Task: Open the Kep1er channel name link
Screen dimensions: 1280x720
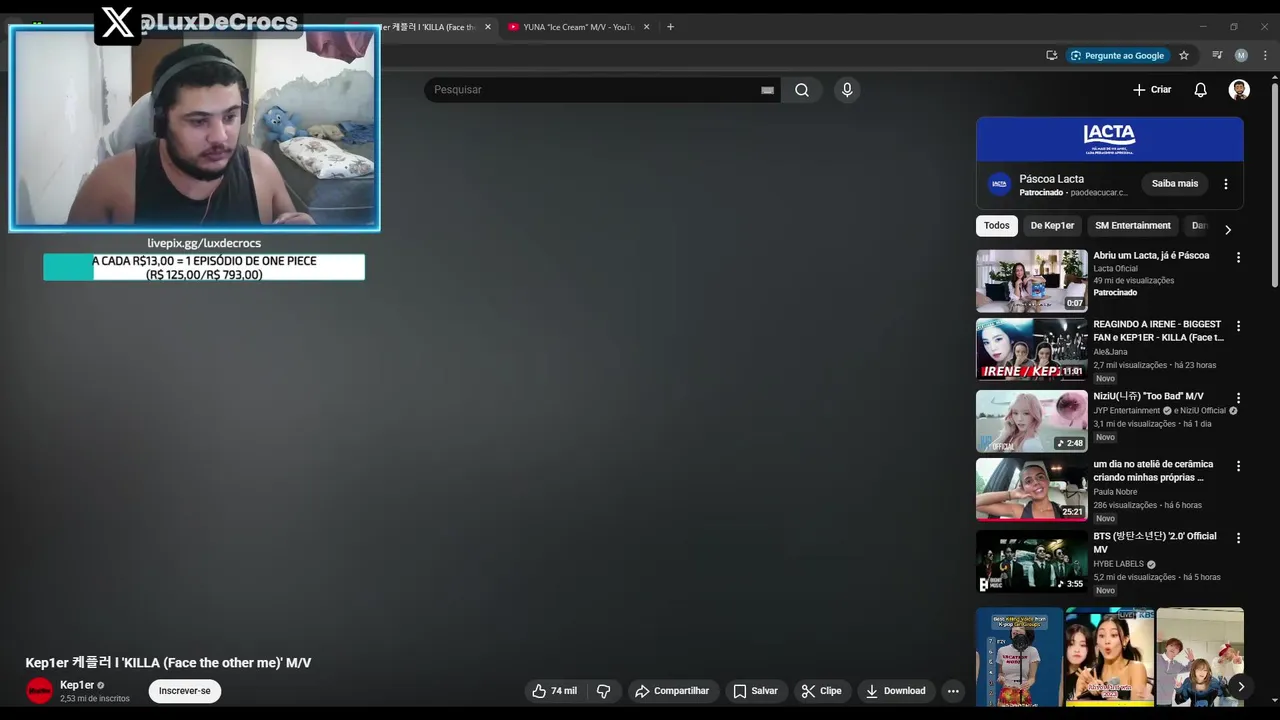Action: pos(77,685)
